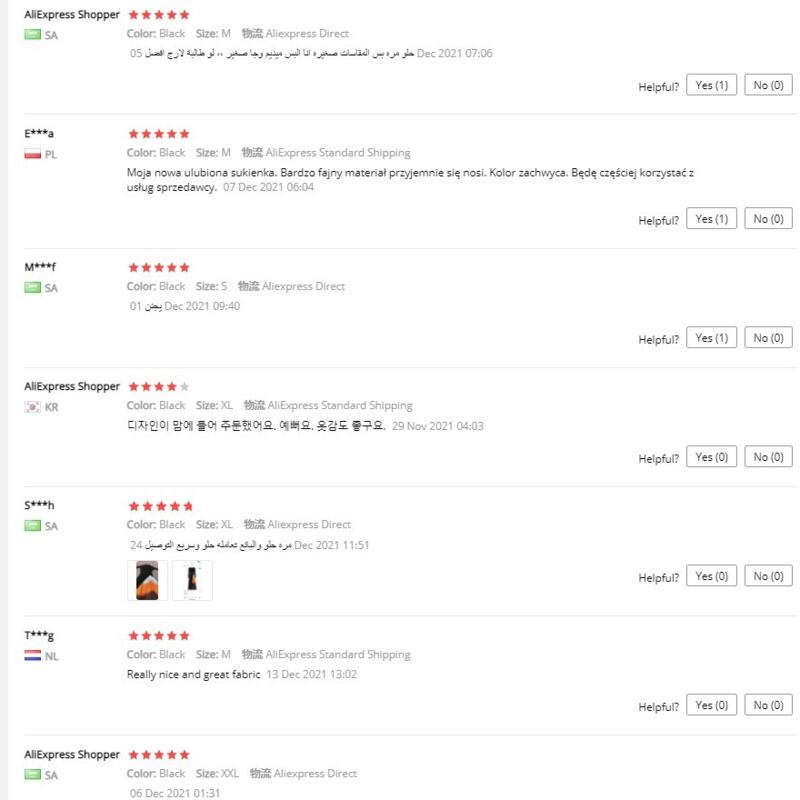Click Yes (0) on the Korean review
The image size is (800, 800).
point(711,457)
